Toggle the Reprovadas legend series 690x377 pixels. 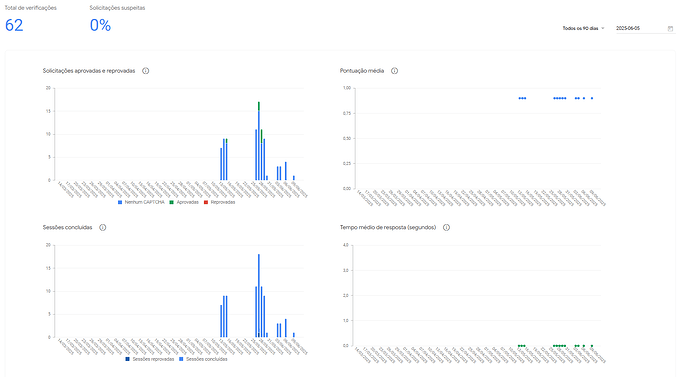point(220,202)
